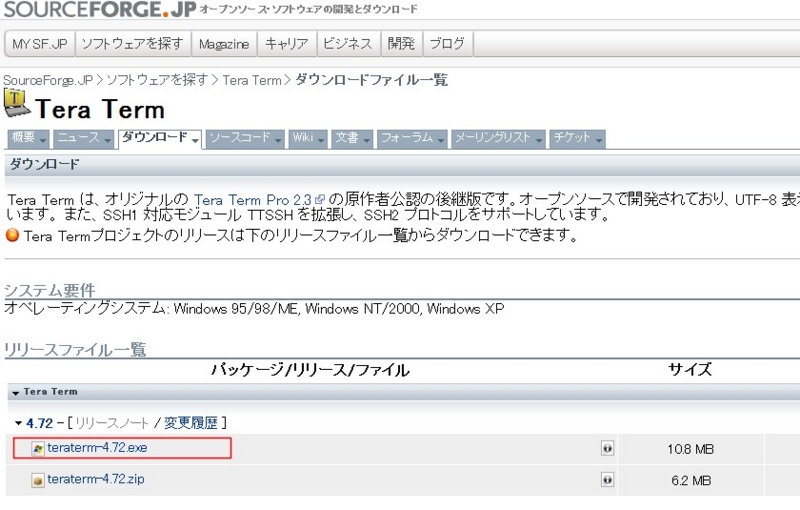Viewport: 800px width, 510px height.
Task: Click SourceForge.JP breadcrumb link
Action: point(48,81)
